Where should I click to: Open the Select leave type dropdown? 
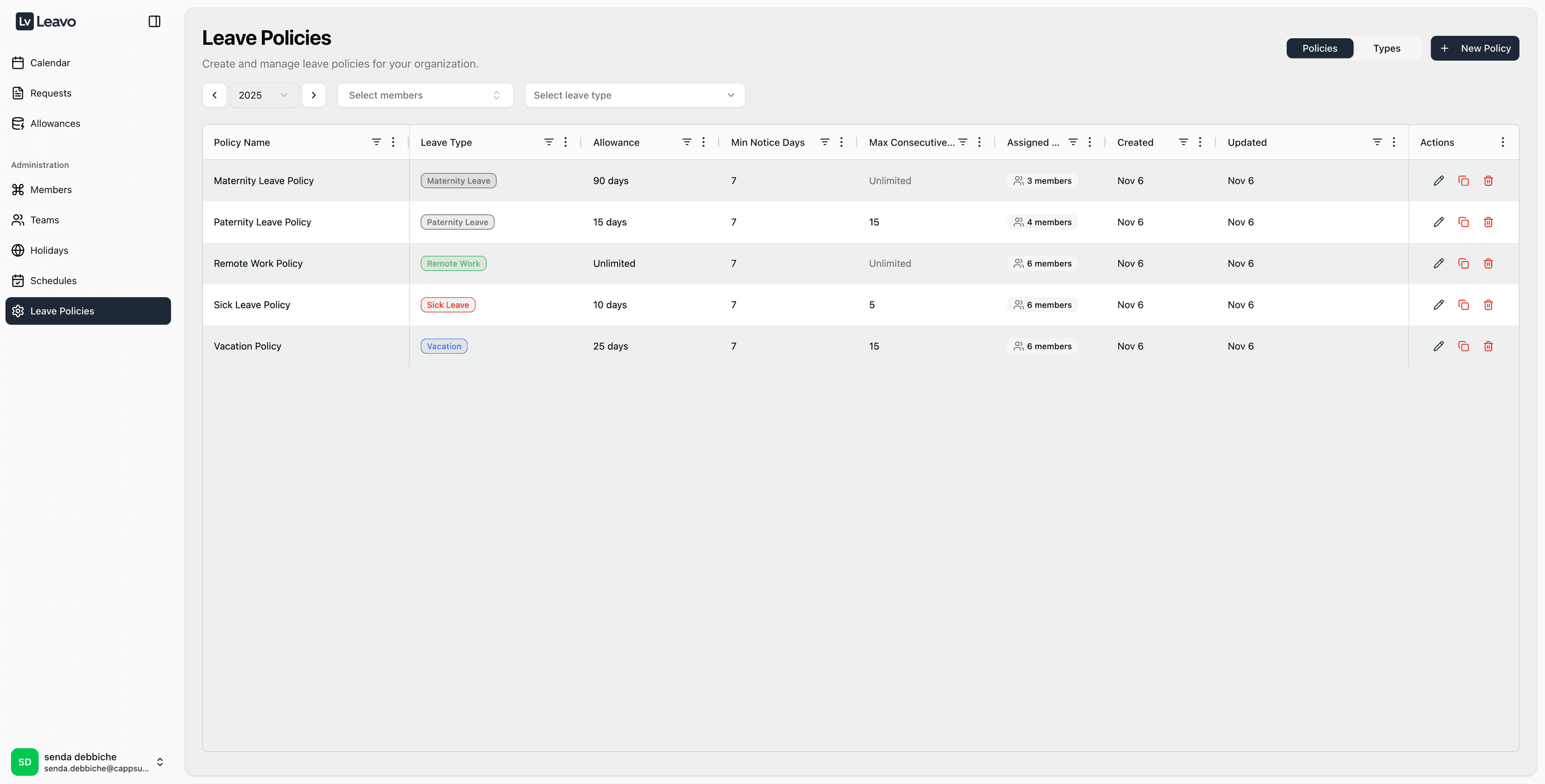[x=634, y=95]
